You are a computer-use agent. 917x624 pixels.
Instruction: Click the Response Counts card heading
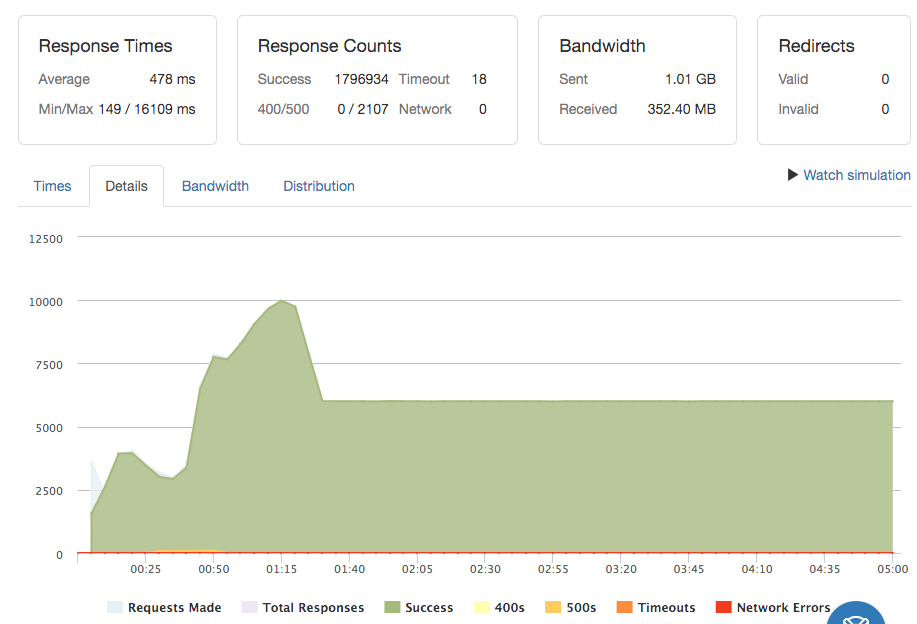pyautogui.click(x=329, y=46)
